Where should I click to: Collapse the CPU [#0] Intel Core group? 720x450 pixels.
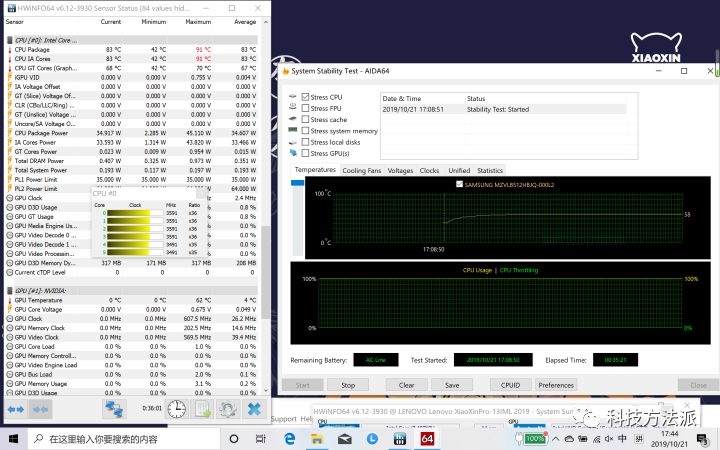point(10,40)
